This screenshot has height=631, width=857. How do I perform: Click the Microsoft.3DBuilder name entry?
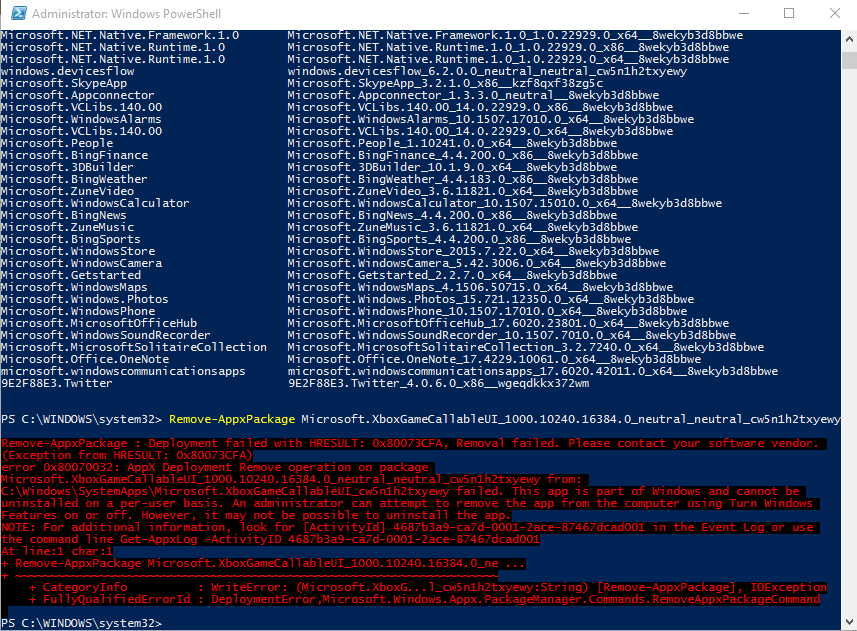click(67, 167)
